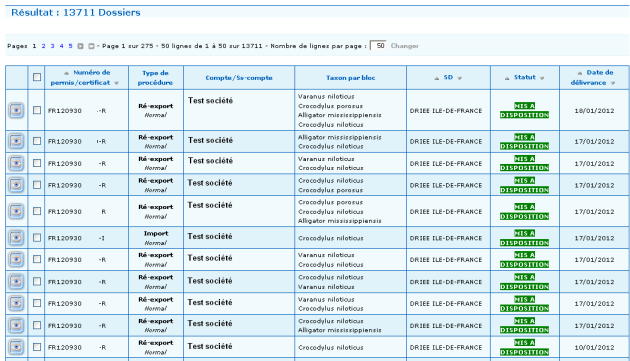Open eye icon for the Import row
This screenshot has height=361, width=630.
(16, 238)
